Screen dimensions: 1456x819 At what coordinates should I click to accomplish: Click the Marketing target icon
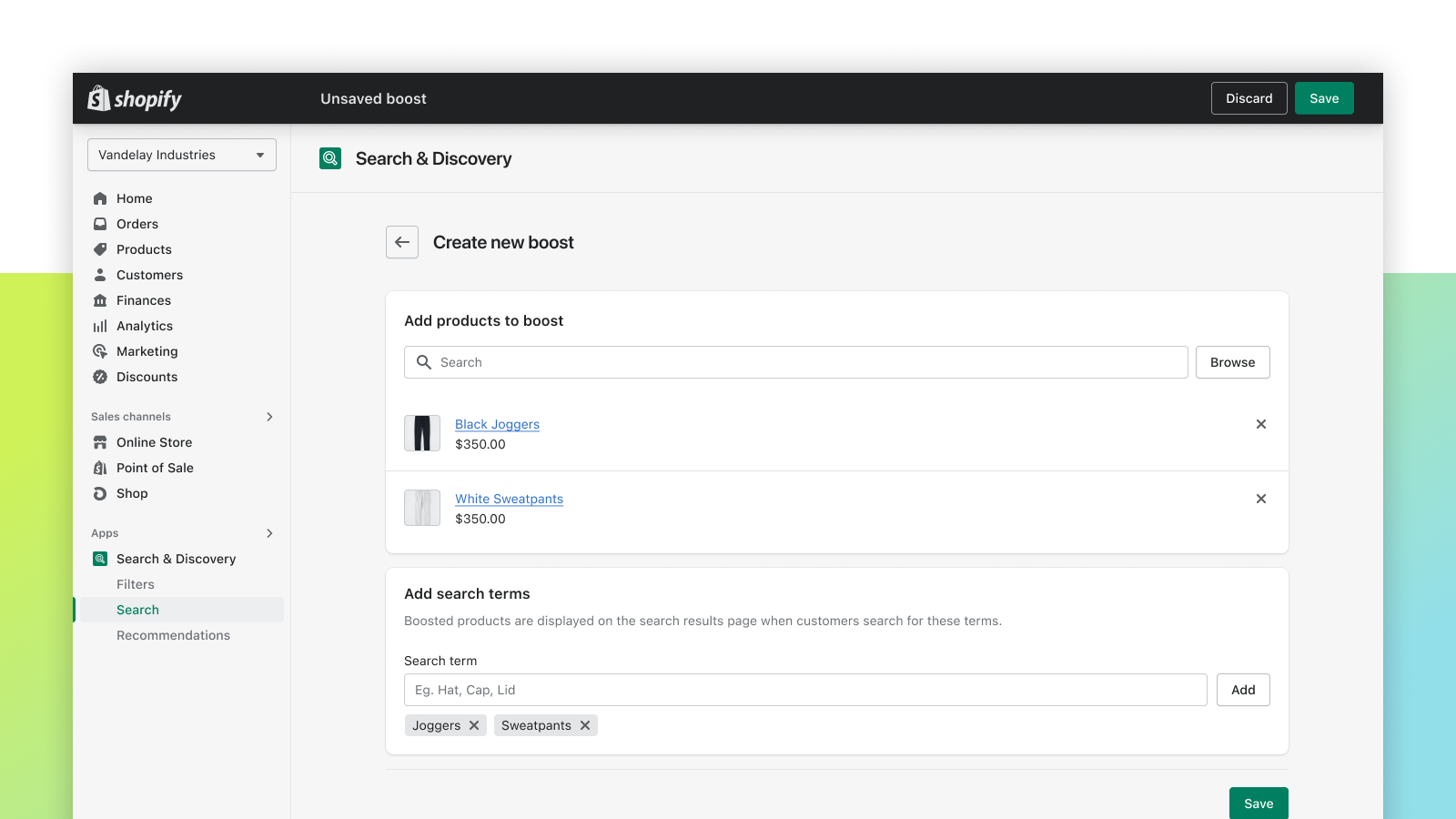coord(100,351)
